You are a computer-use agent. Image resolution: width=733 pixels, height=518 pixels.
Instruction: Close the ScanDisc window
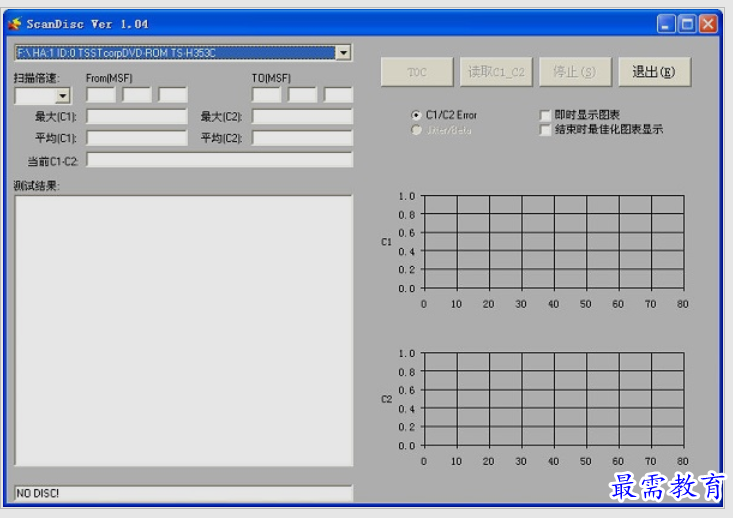tap(708, 23)
